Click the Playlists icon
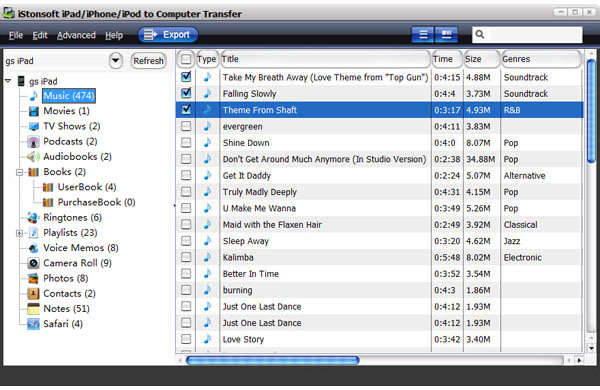Image resolution: width=600 pixels, height=390 pixels. pos(34,233)
